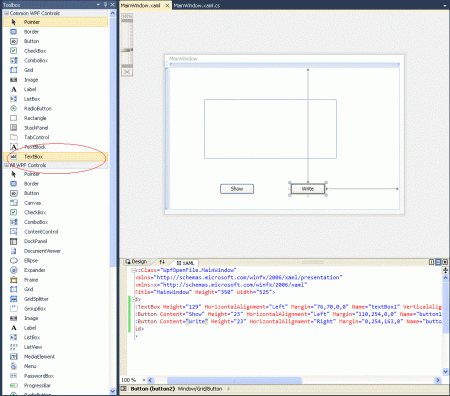The width and height of the screenshot is (450, 396).
Task: Select the StackPanel control icon
Action: tap(14, 128)
